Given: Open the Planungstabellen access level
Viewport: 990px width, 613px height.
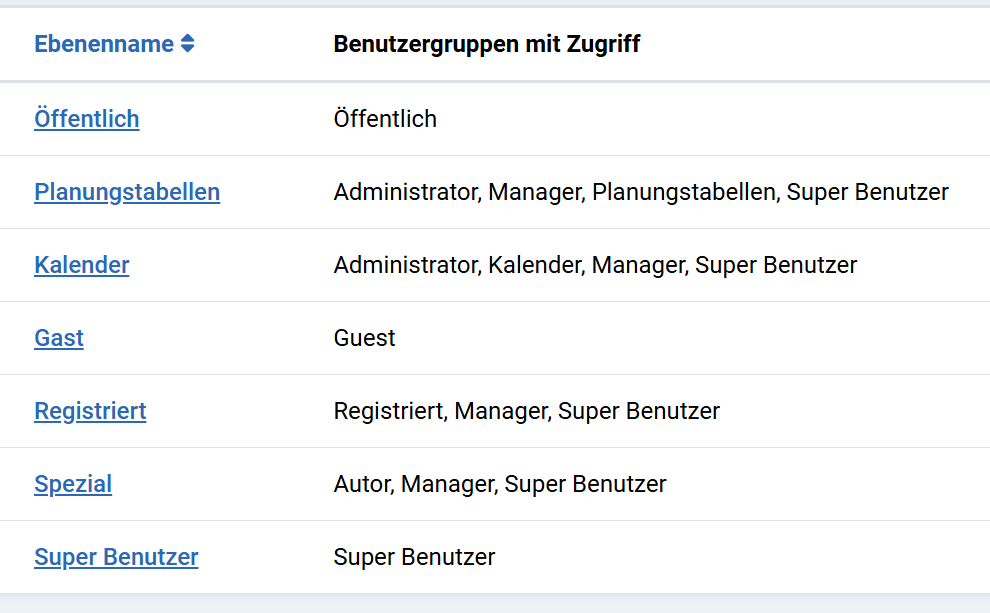Looking at the screenshot, I should click(126, 192).
